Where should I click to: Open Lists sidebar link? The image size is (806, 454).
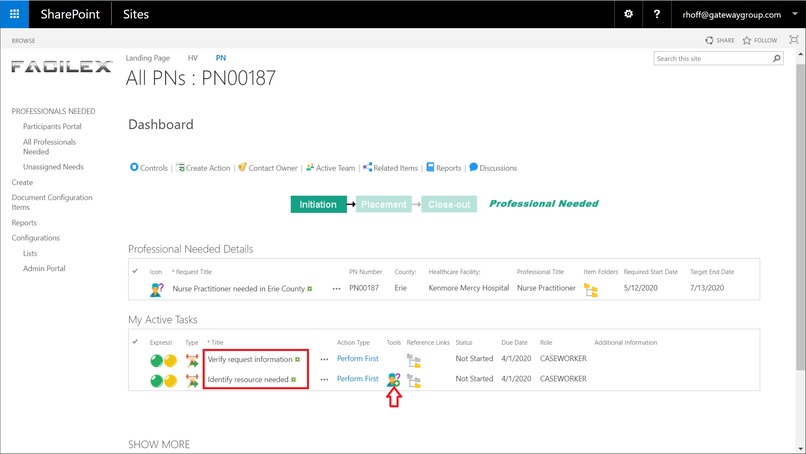(30, 253)
